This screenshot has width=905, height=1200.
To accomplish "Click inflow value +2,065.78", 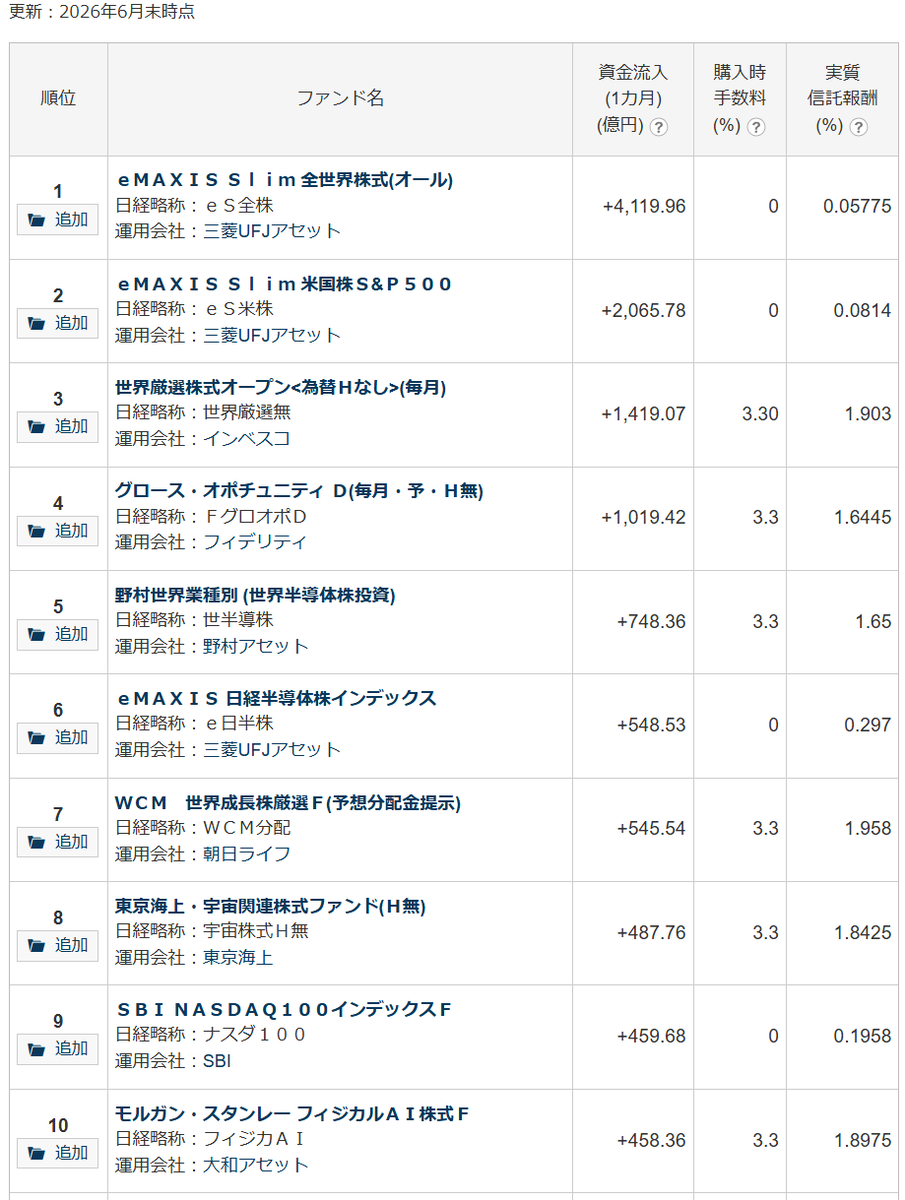I will 644,311.
